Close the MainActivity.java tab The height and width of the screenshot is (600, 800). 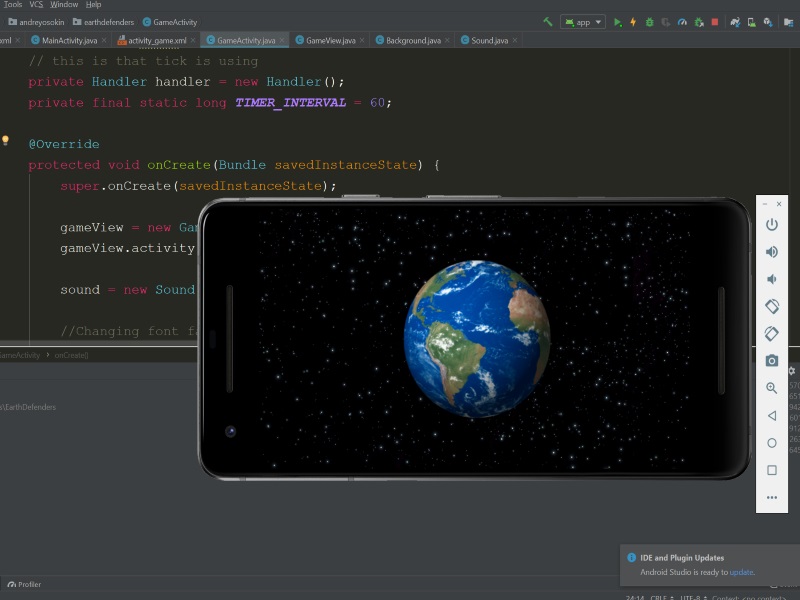coord(105,40)
